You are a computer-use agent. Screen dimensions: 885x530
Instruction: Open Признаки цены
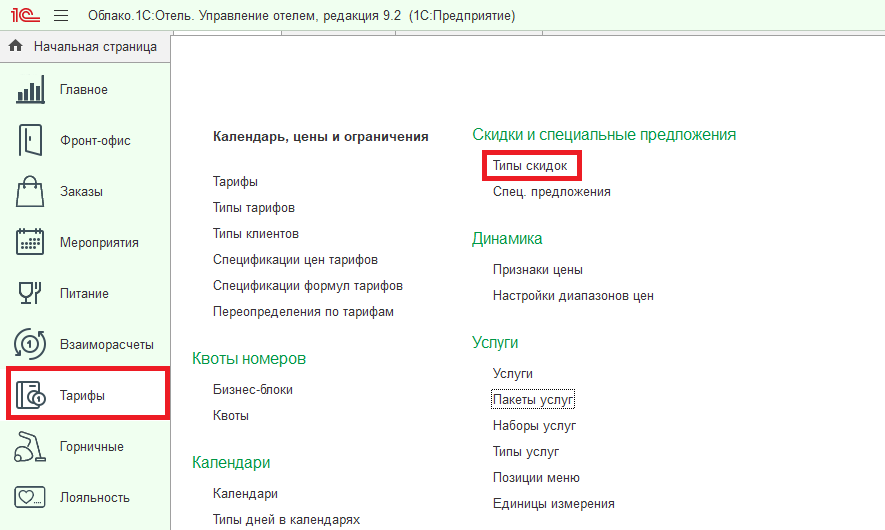coord(537,270)
